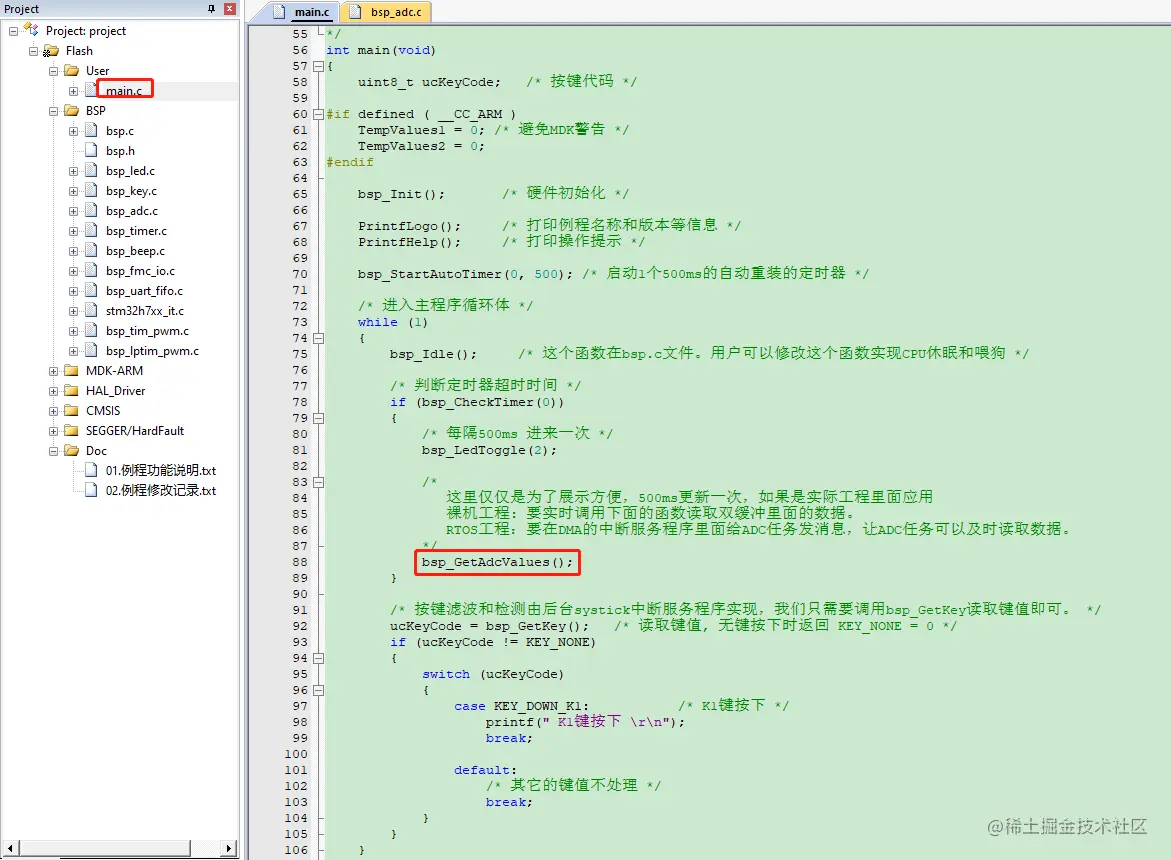Click the Project panel scroll left arrow
1171x860 pixels.
click(x=10, y=849)
